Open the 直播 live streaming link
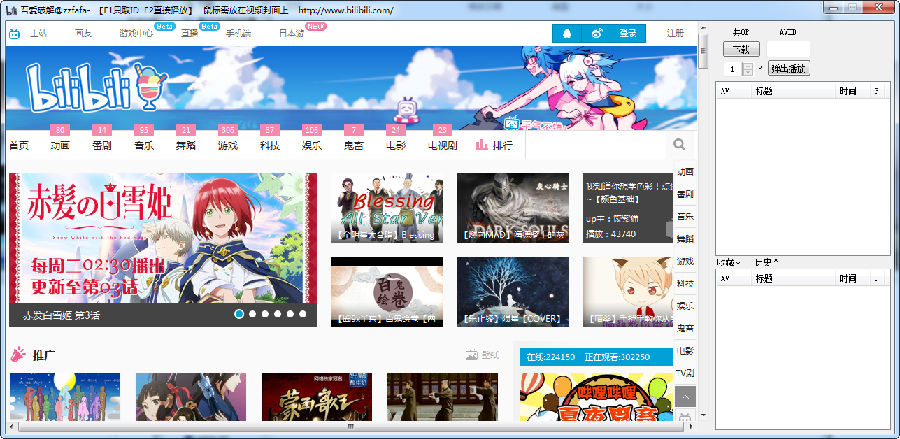The image size is (900, 439). coord(189,33)
